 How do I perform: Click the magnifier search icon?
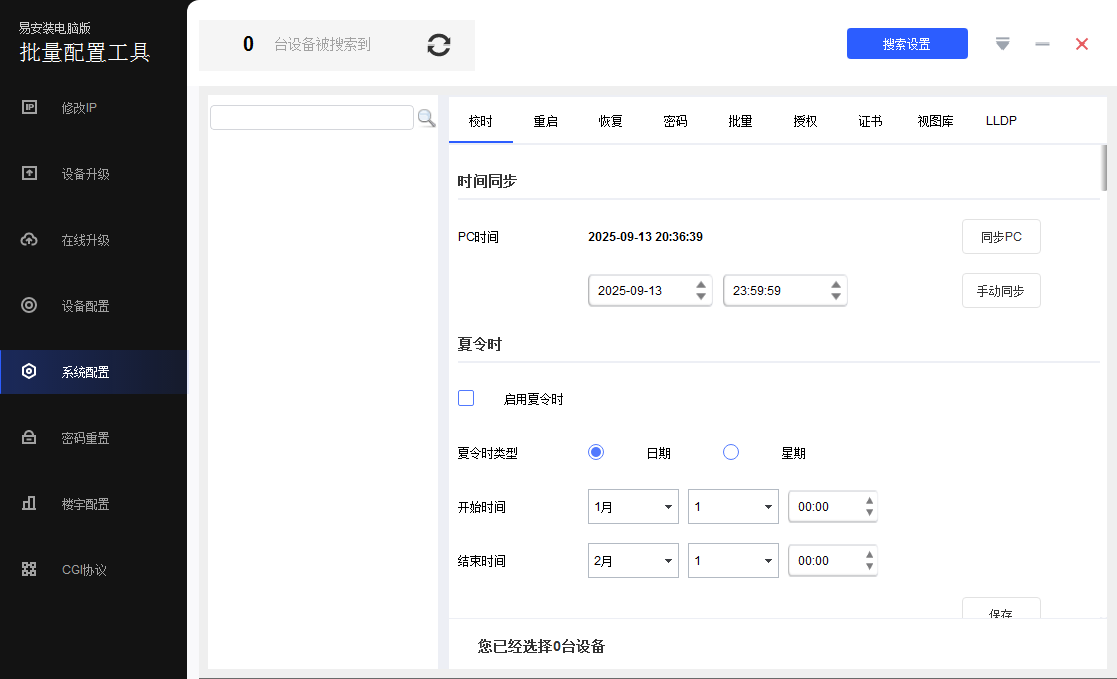tap(427, 118)
